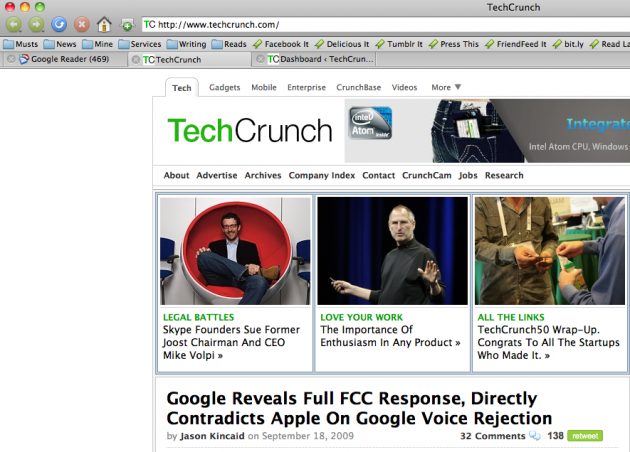
Task: Open the Intel Atom banner advertisement
Action: pyautogui.click(x=487, y=131)
